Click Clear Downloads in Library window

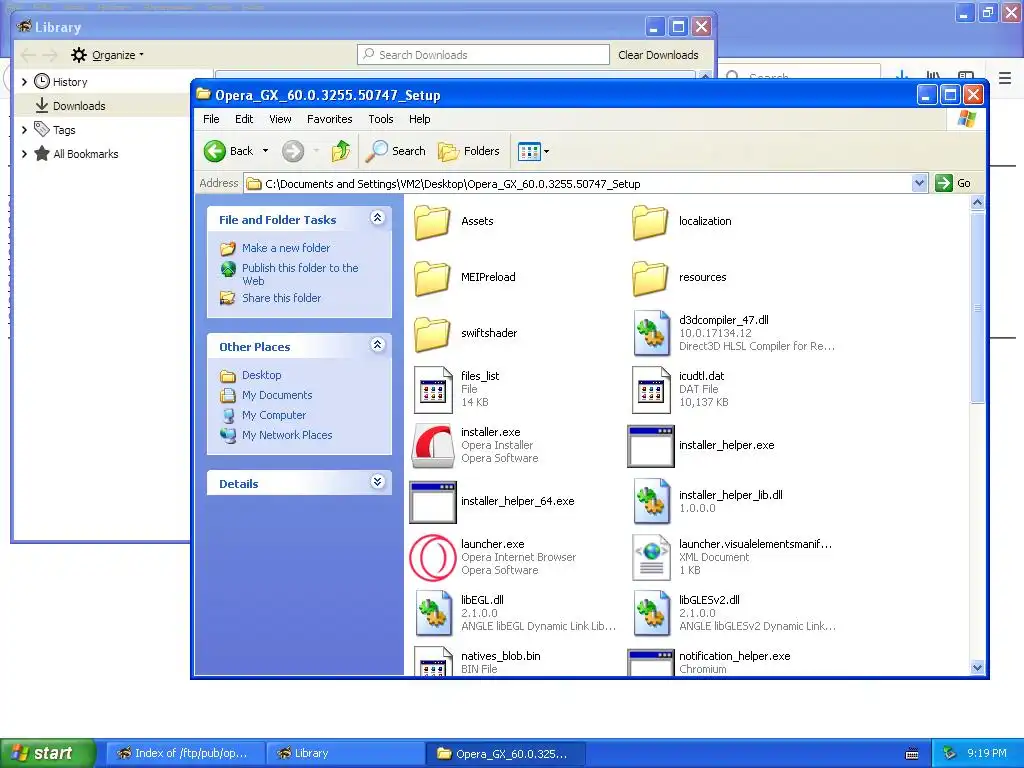658,55
